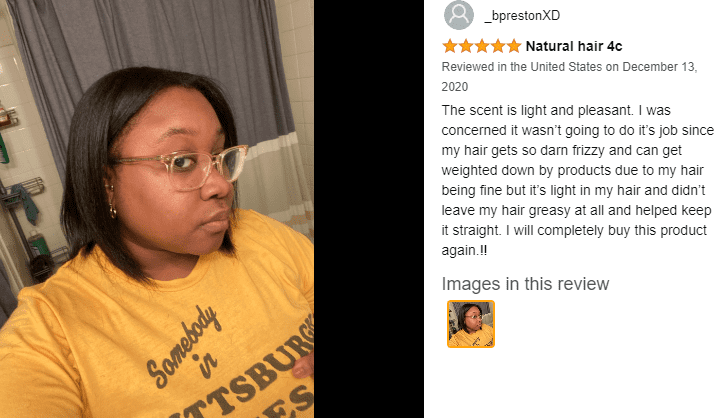717x418 pixels.
Task: Open the "Natural hair 4c" review title
Action: [x=574, y=46]
